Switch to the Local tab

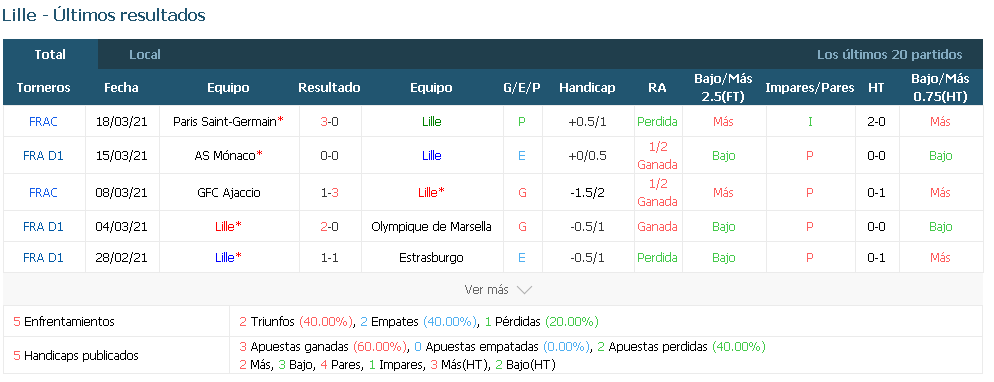click(x=145, y=54)
